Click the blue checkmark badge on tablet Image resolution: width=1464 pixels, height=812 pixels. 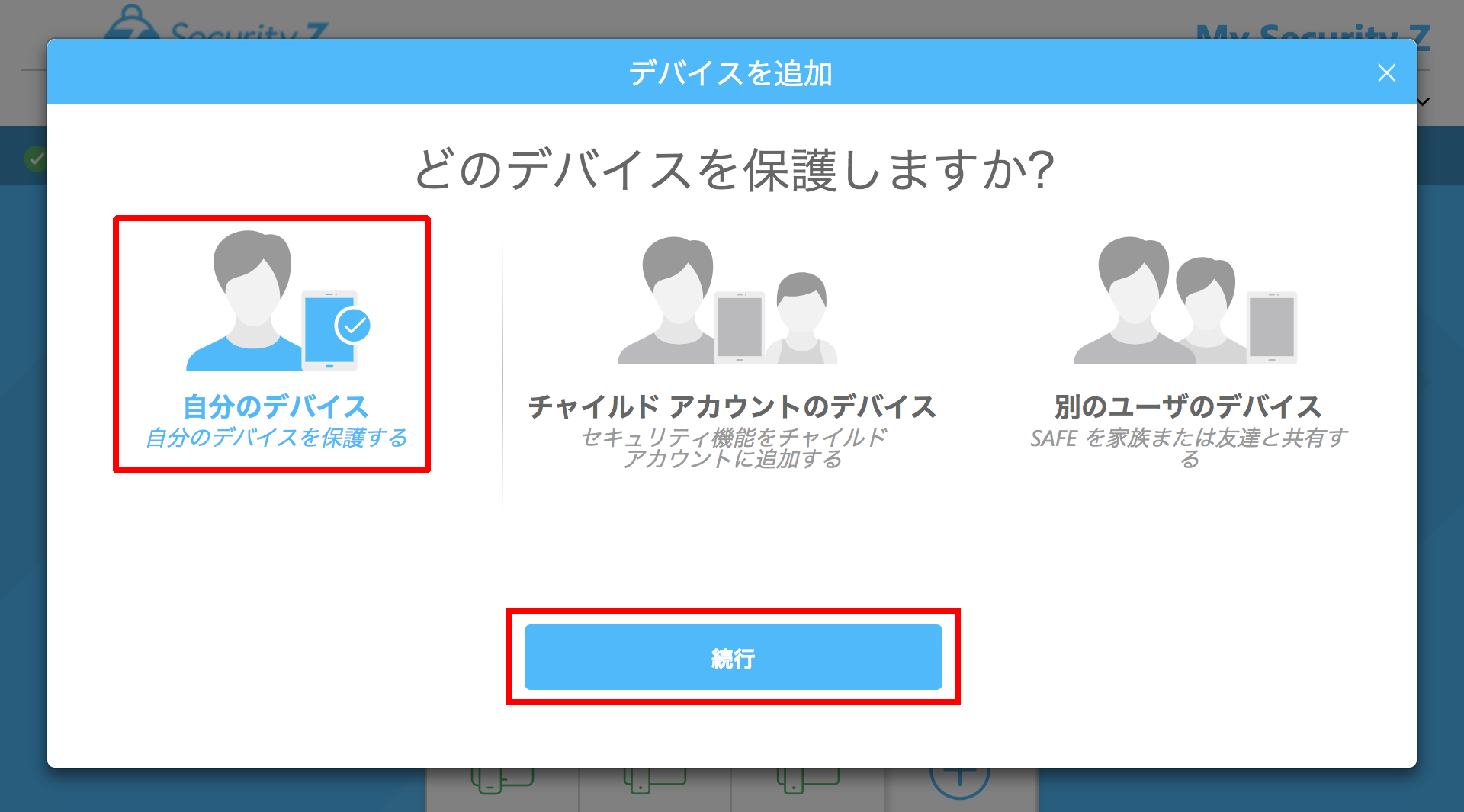point(353,326)
